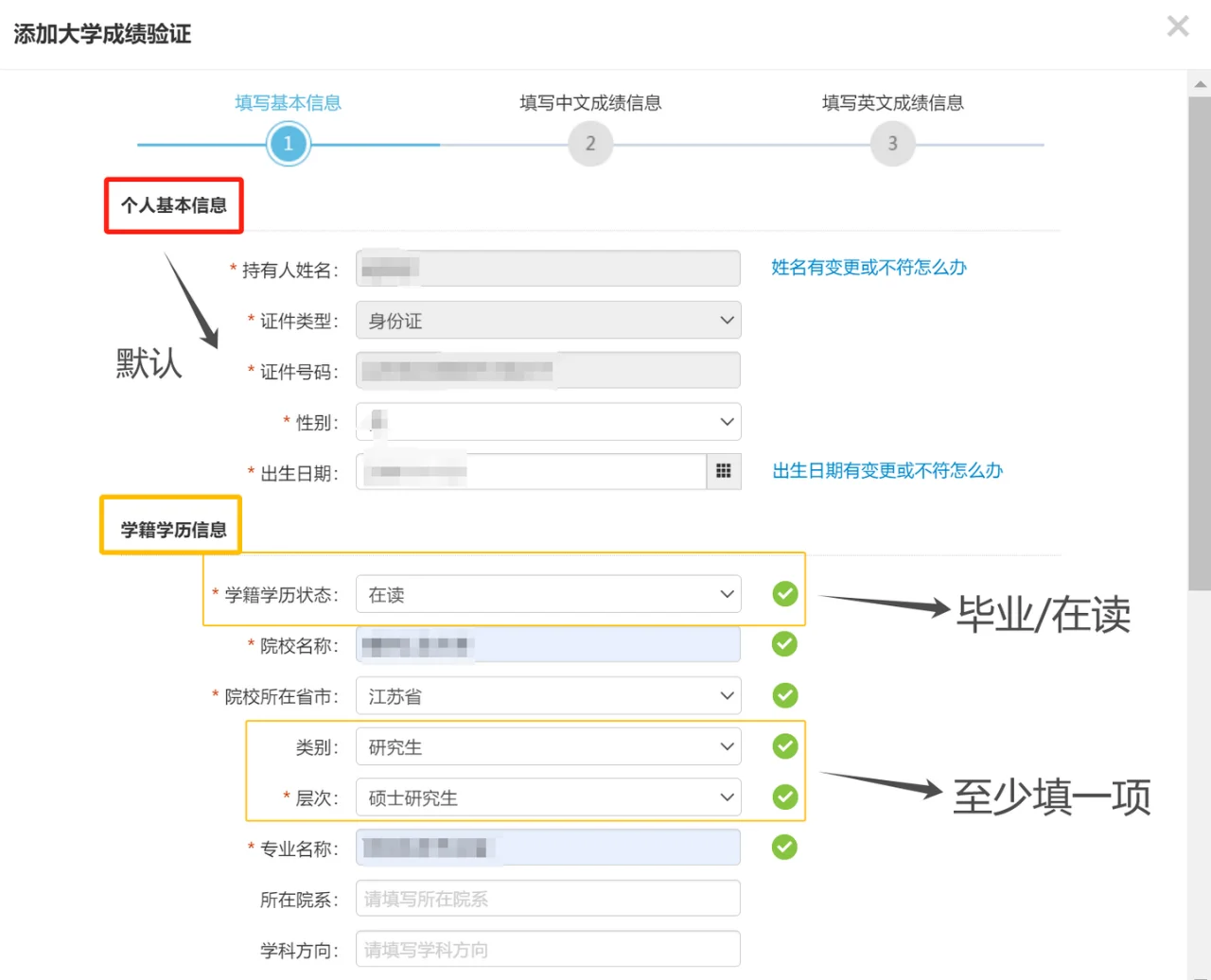Open link 出生日期有变更或不符怎么办
The width and height of the screenshot is (1211, 980).
(x=887, y=471)
